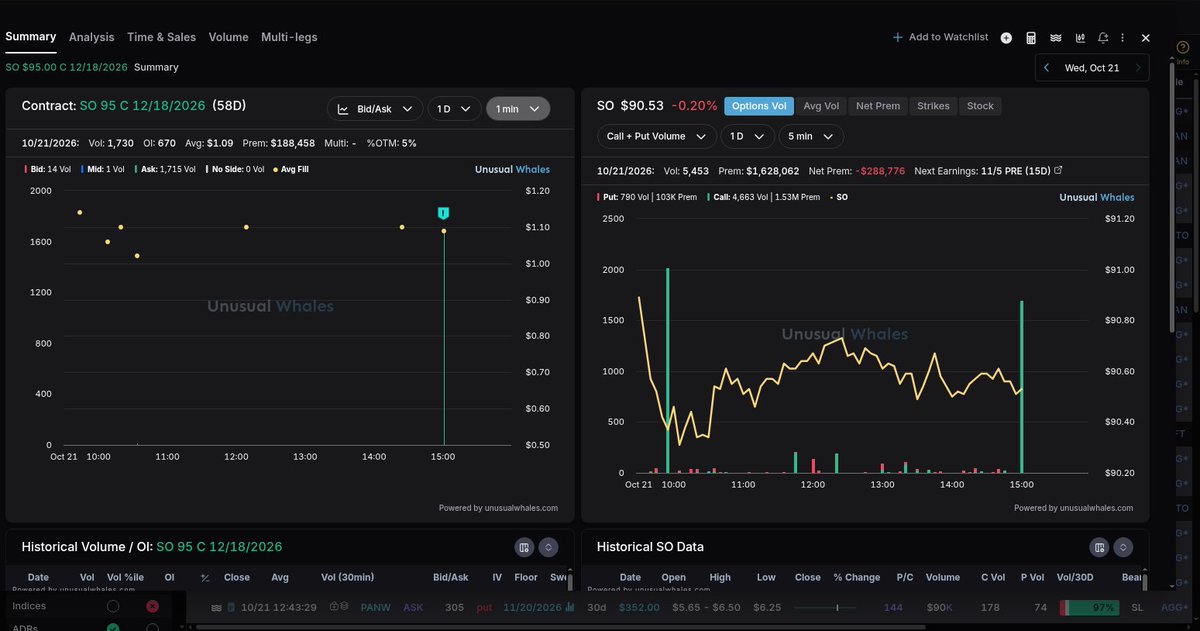Click the PANW ticker in flow row

[x=375, y=607]
